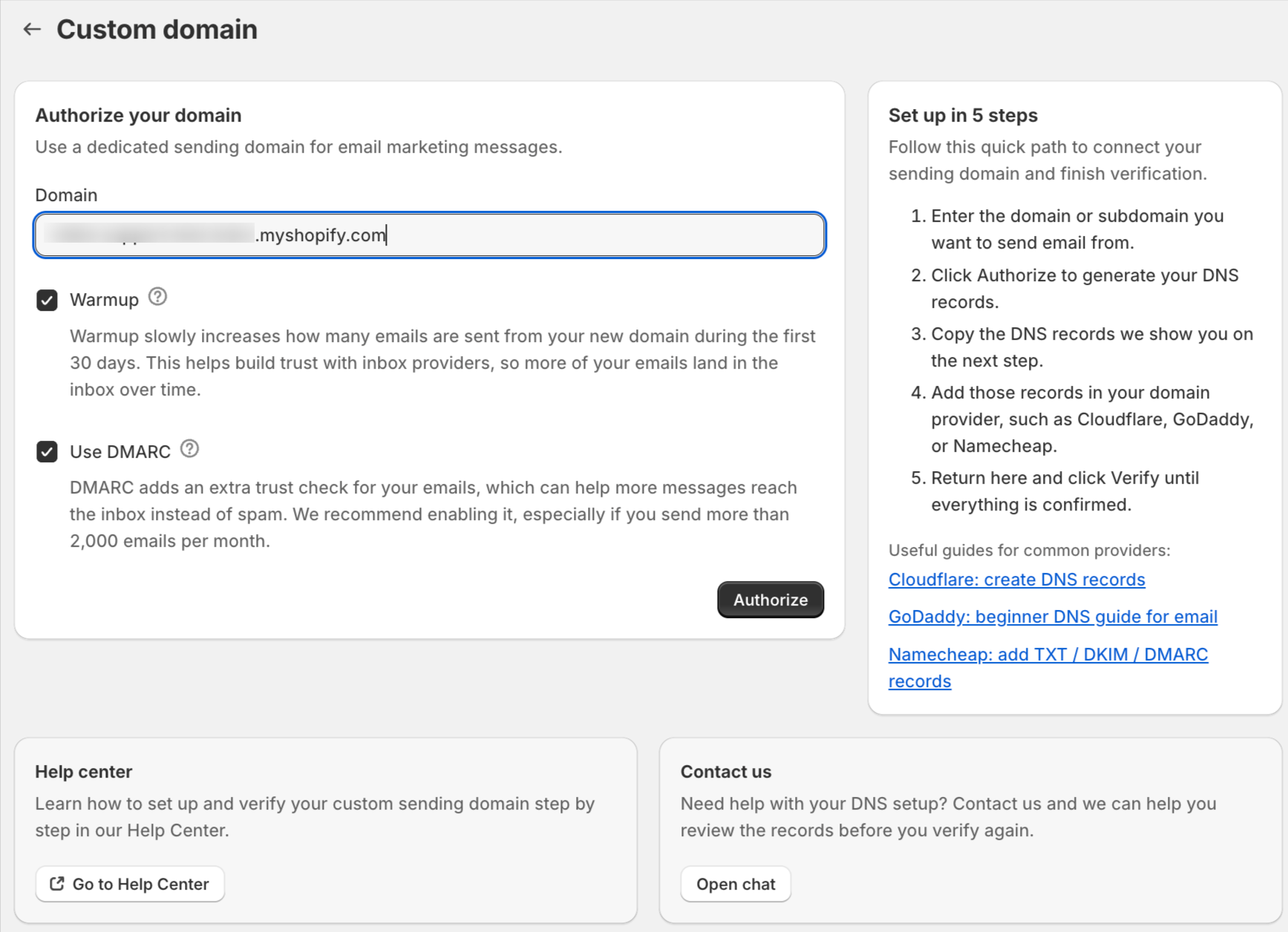Open the Cloudflare create DNS records guide
The width and height of the screenshot is (1288, 932).
coord(1016,580)
